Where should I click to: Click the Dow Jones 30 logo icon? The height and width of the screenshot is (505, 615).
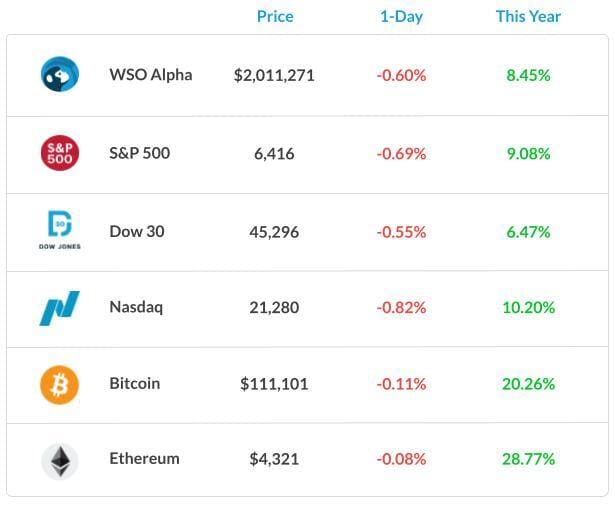60,230
